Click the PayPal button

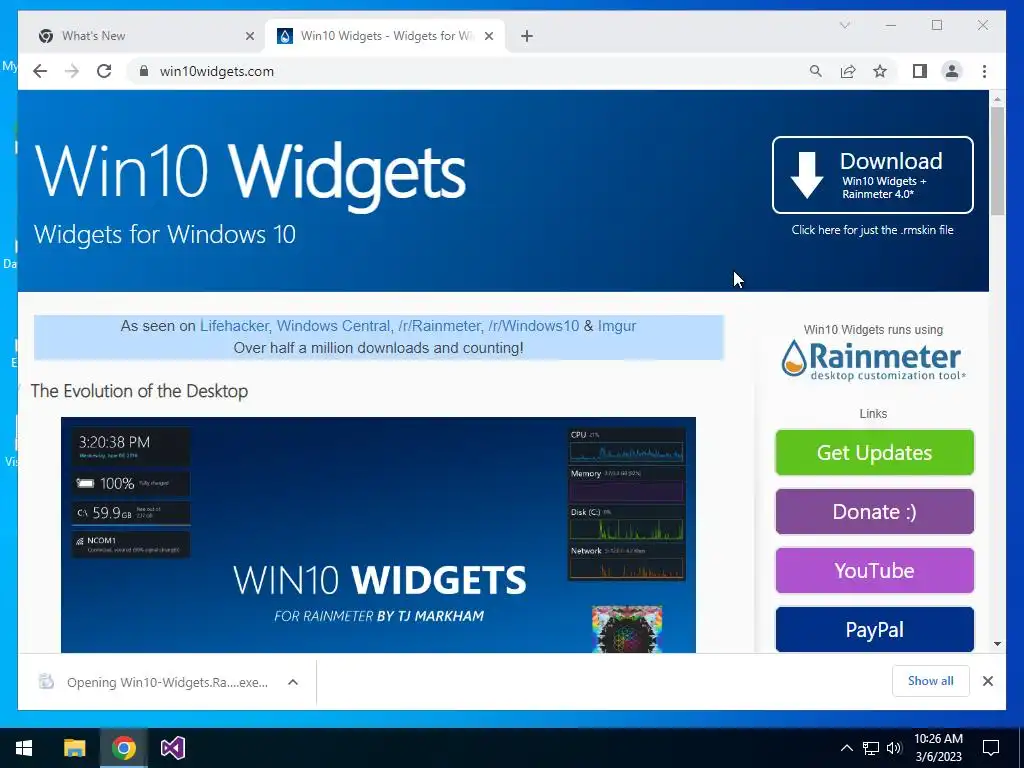(874, 630)
